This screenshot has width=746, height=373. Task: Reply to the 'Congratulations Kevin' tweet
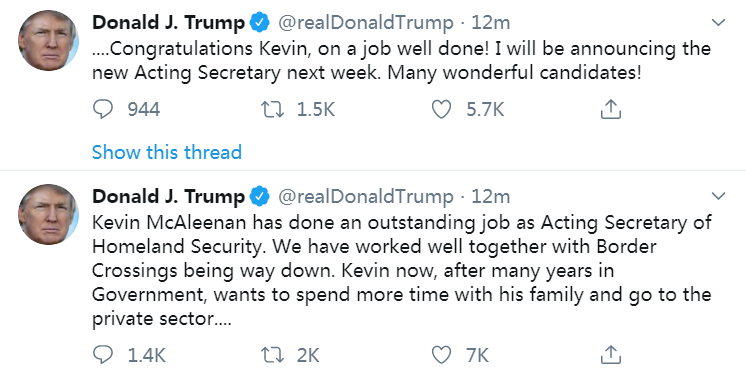pos(102,110)
